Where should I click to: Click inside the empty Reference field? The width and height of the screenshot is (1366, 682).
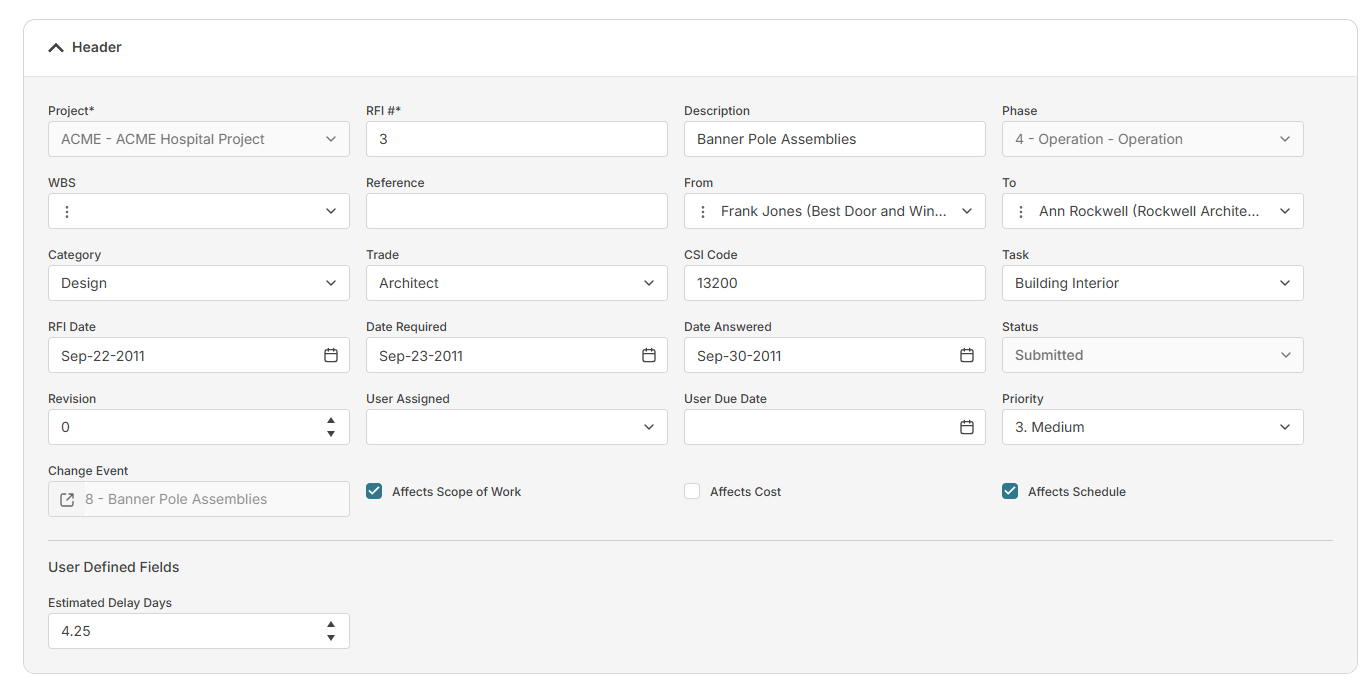(516, 211)
